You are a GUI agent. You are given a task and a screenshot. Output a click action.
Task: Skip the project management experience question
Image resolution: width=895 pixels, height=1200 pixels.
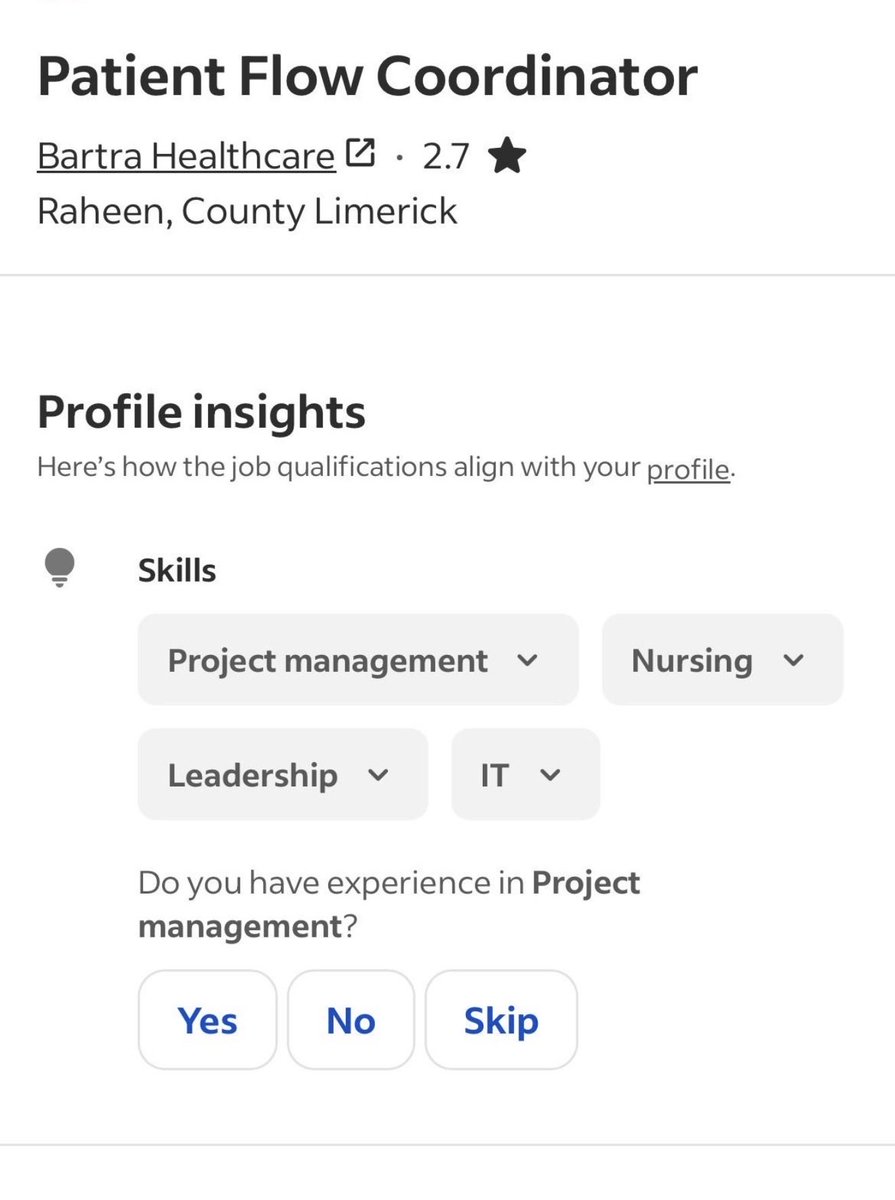501,1020
